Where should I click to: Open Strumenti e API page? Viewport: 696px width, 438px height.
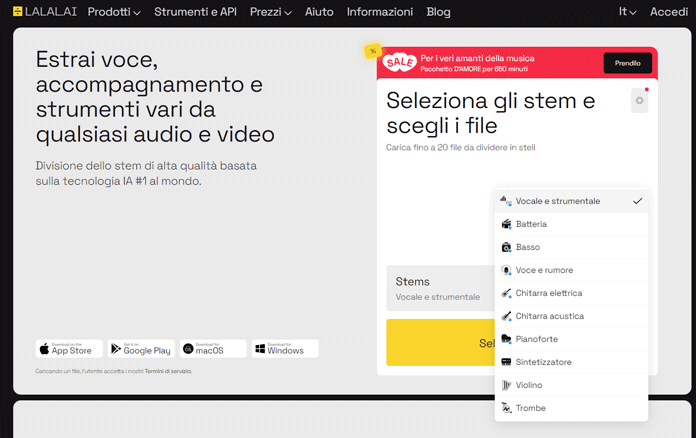[x=195, y=12]
